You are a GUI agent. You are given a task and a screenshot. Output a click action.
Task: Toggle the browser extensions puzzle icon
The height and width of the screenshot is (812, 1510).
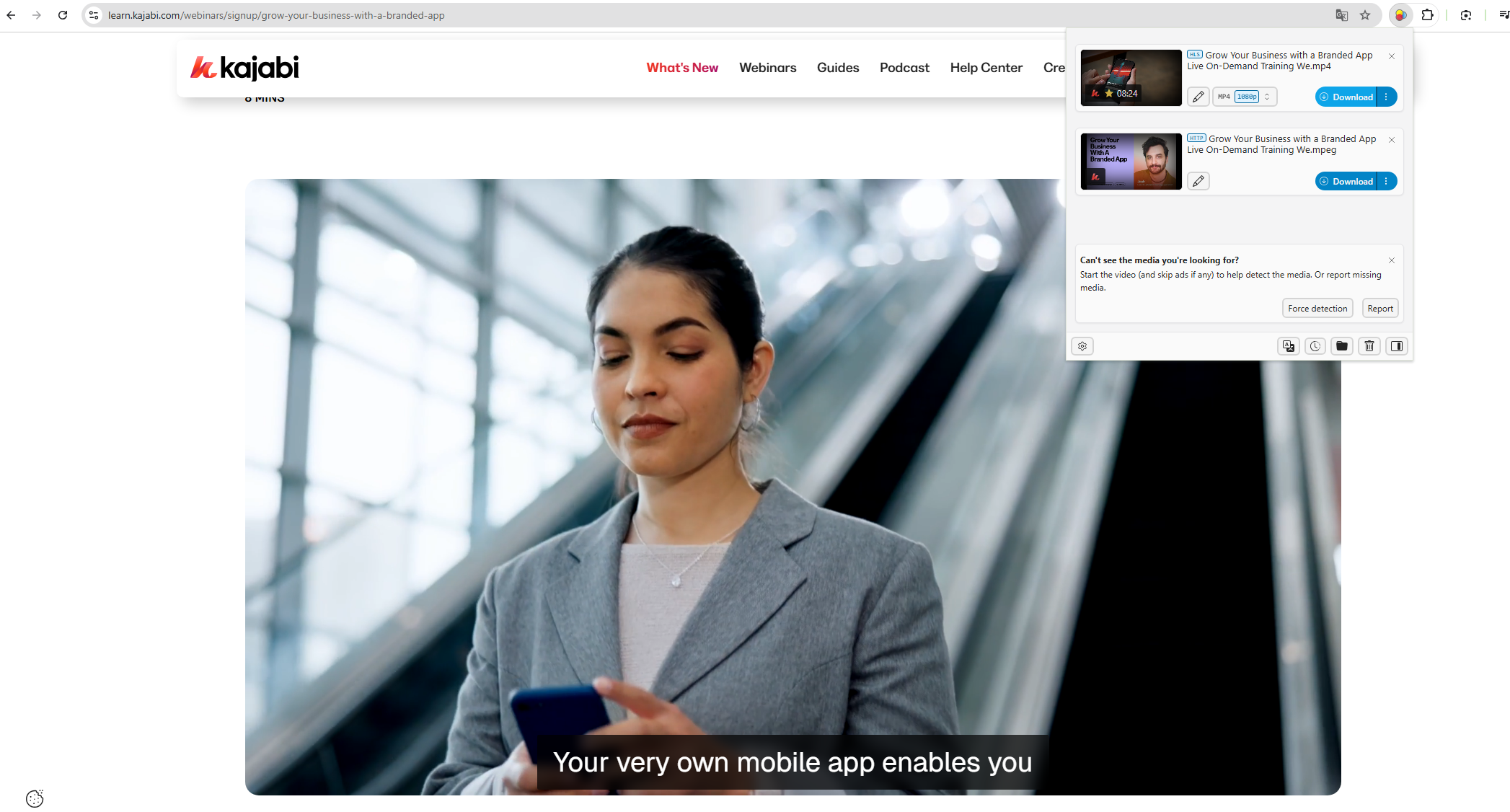1426,14
